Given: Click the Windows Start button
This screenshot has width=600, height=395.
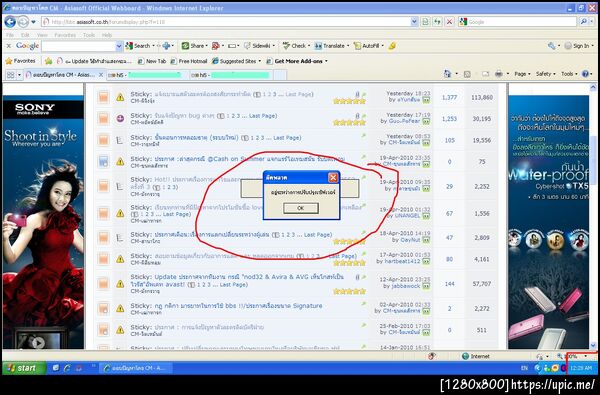Looking at the screenshot, I should [x=24, y=368].
